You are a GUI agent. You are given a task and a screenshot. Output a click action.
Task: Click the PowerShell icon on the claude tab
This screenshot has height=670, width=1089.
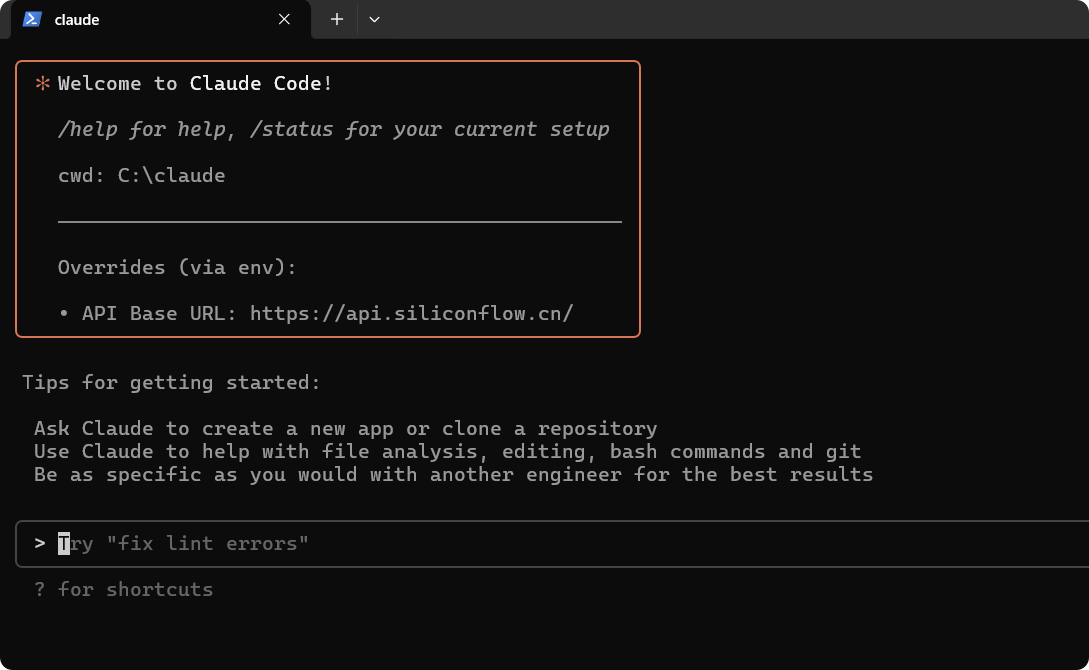click(x=32, y=19)
